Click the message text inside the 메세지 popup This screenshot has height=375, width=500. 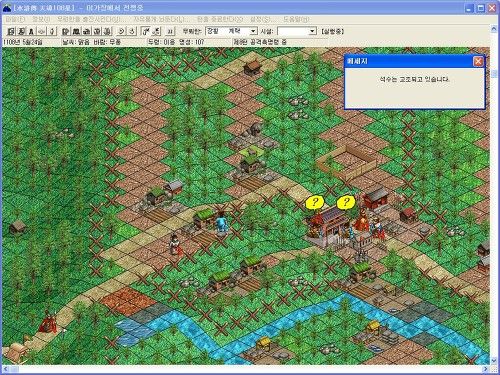pyautogui.click(x=414, y=80)
